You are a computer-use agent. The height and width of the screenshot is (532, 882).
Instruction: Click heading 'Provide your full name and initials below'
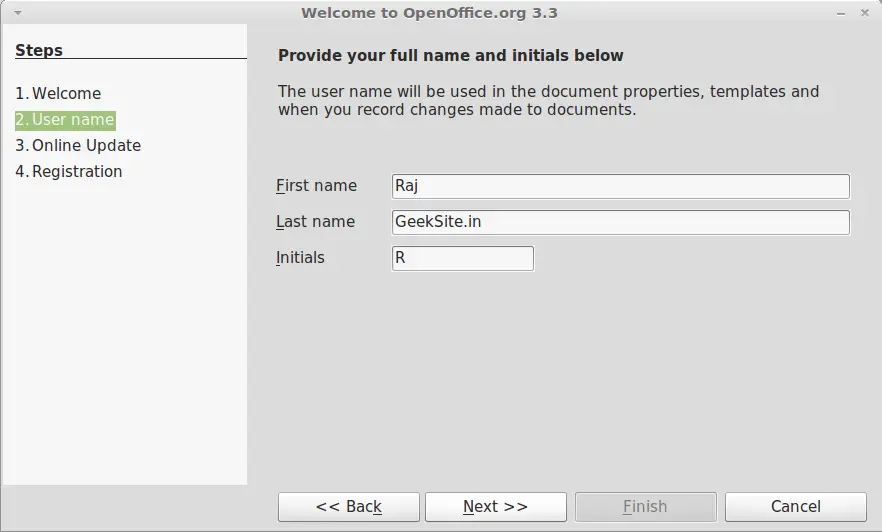pyautogui.click(x=451, y=56)
